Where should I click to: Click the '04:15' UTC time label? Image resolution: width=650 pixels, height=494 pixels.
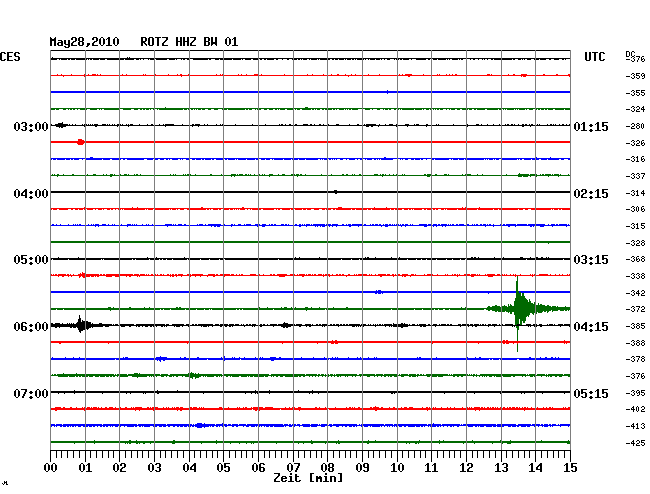(591, 327)
